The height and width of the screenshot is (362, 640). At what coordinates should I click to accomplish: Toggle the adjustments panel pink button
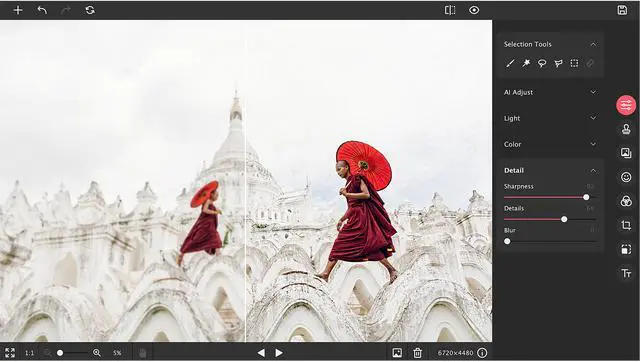pos(626,105)
